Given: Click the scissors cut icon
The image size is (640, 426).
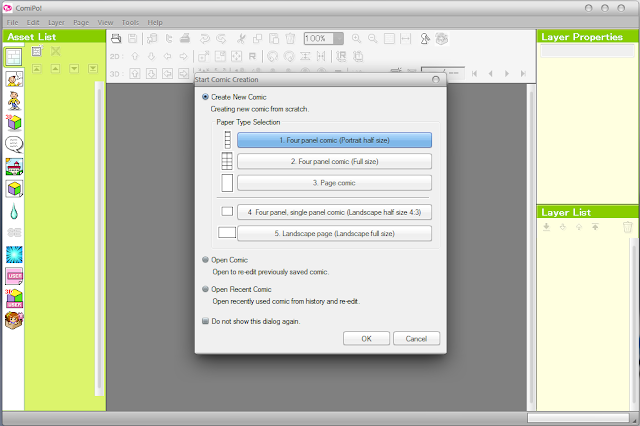Looking at the screenshot, I should 241,38.
